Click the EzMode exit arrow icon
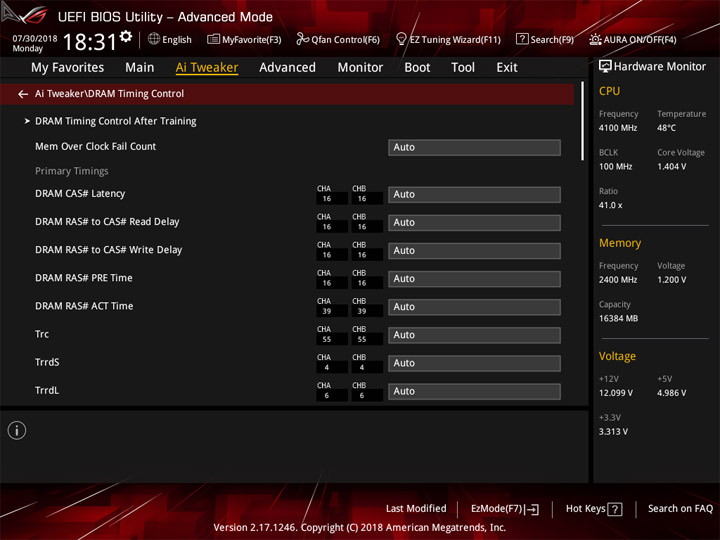 coord(533,509)
